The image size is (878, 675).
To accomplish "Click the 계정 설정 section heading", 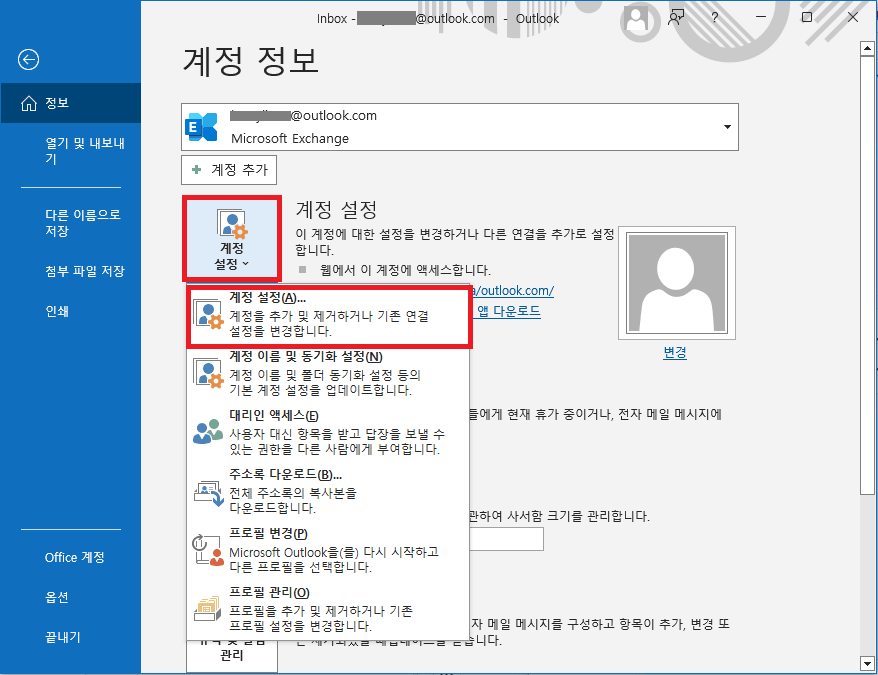I will point(337,210).
